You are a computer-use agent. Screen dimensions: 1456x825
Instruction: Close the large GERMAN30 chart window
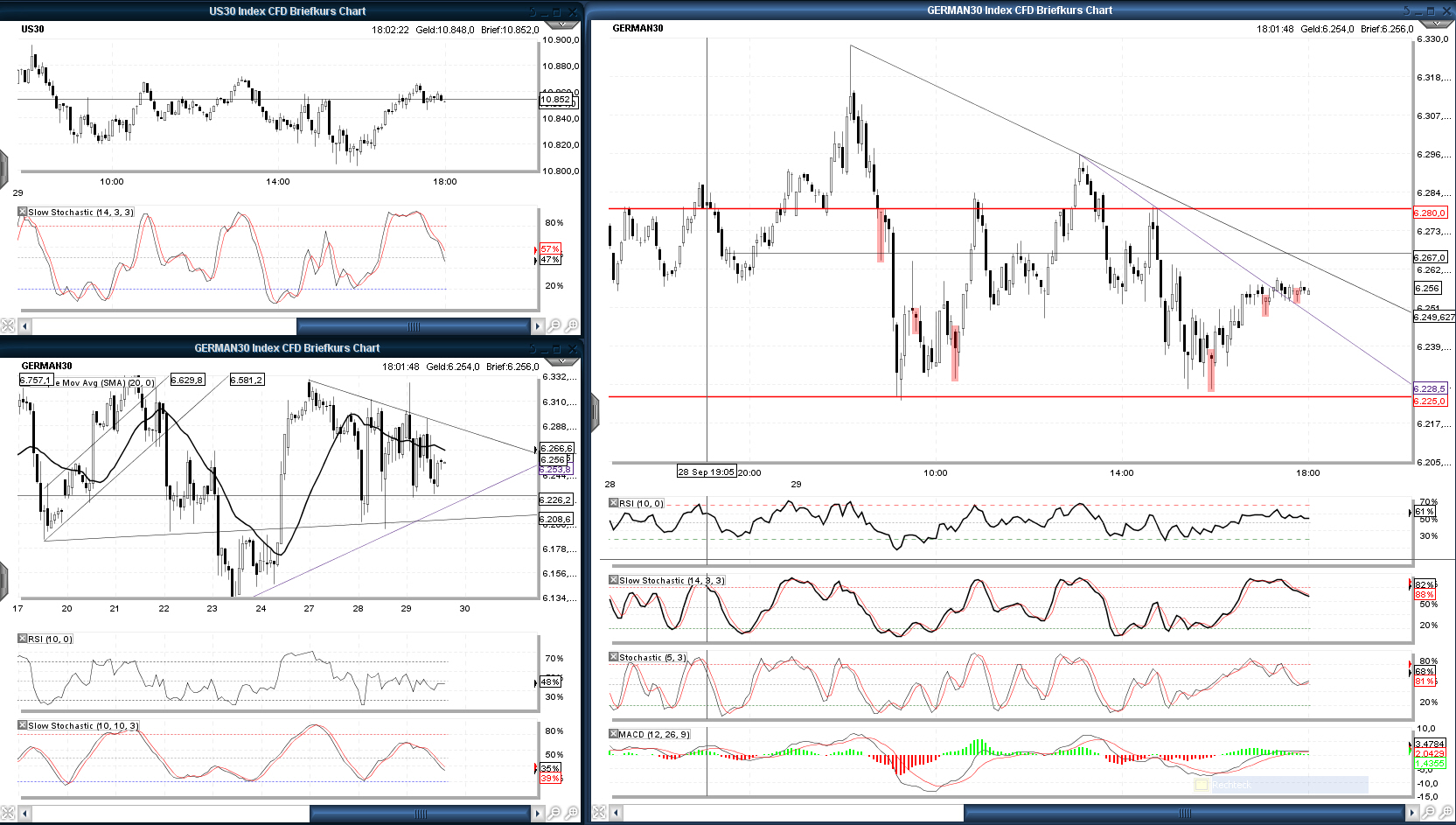tap(1447, 10)
